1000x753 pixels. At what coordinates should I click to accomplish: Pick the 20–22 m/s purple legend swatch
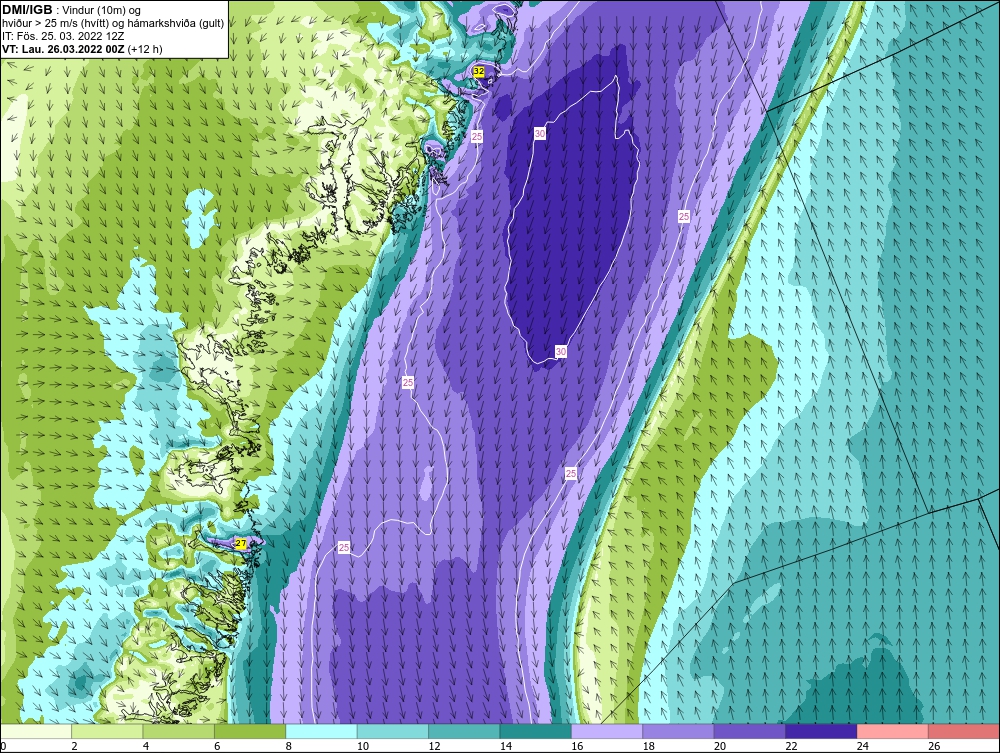[750, 731]
